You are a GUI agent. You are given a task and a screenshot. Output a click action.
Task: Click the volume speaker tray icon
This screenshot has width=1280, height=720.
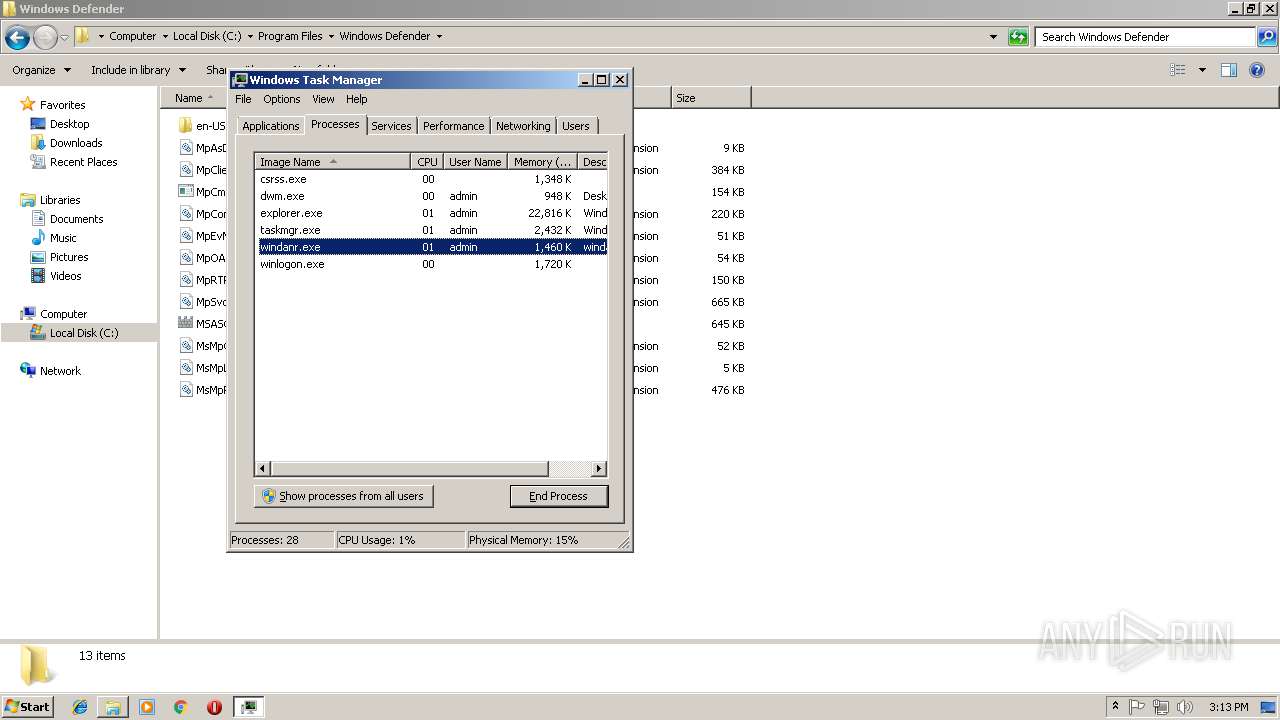[1185, 707]
